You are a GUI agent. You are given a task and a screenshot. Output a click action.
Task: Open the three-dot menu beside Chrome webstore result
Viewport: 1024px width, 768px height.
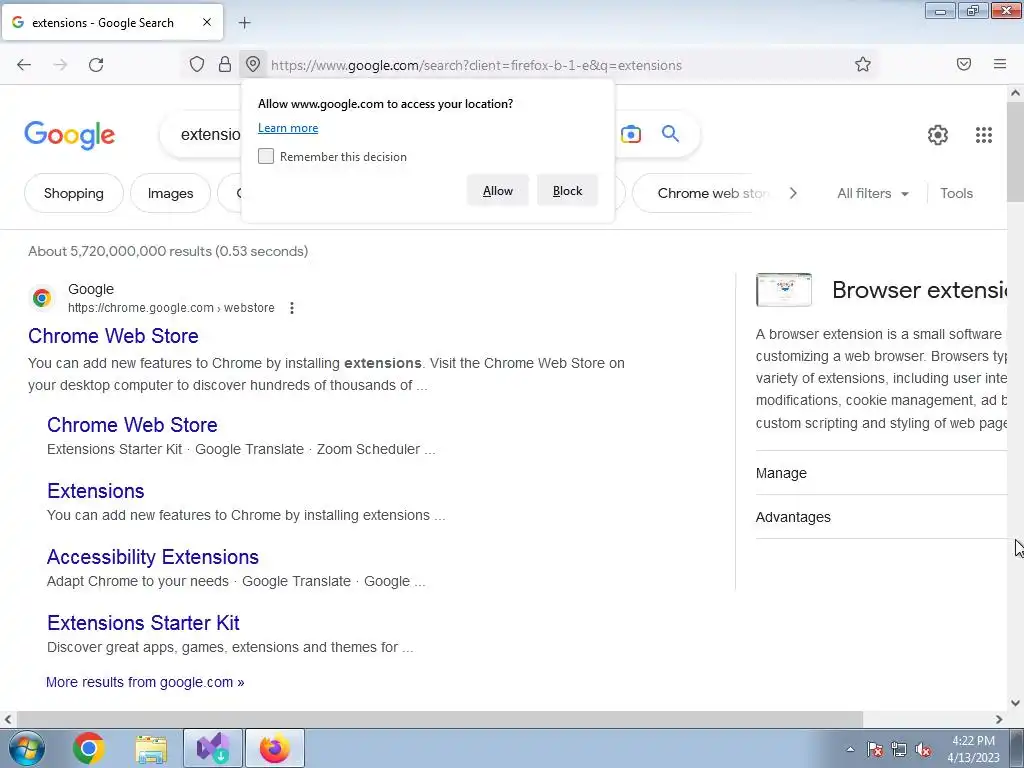coord(292,308)
